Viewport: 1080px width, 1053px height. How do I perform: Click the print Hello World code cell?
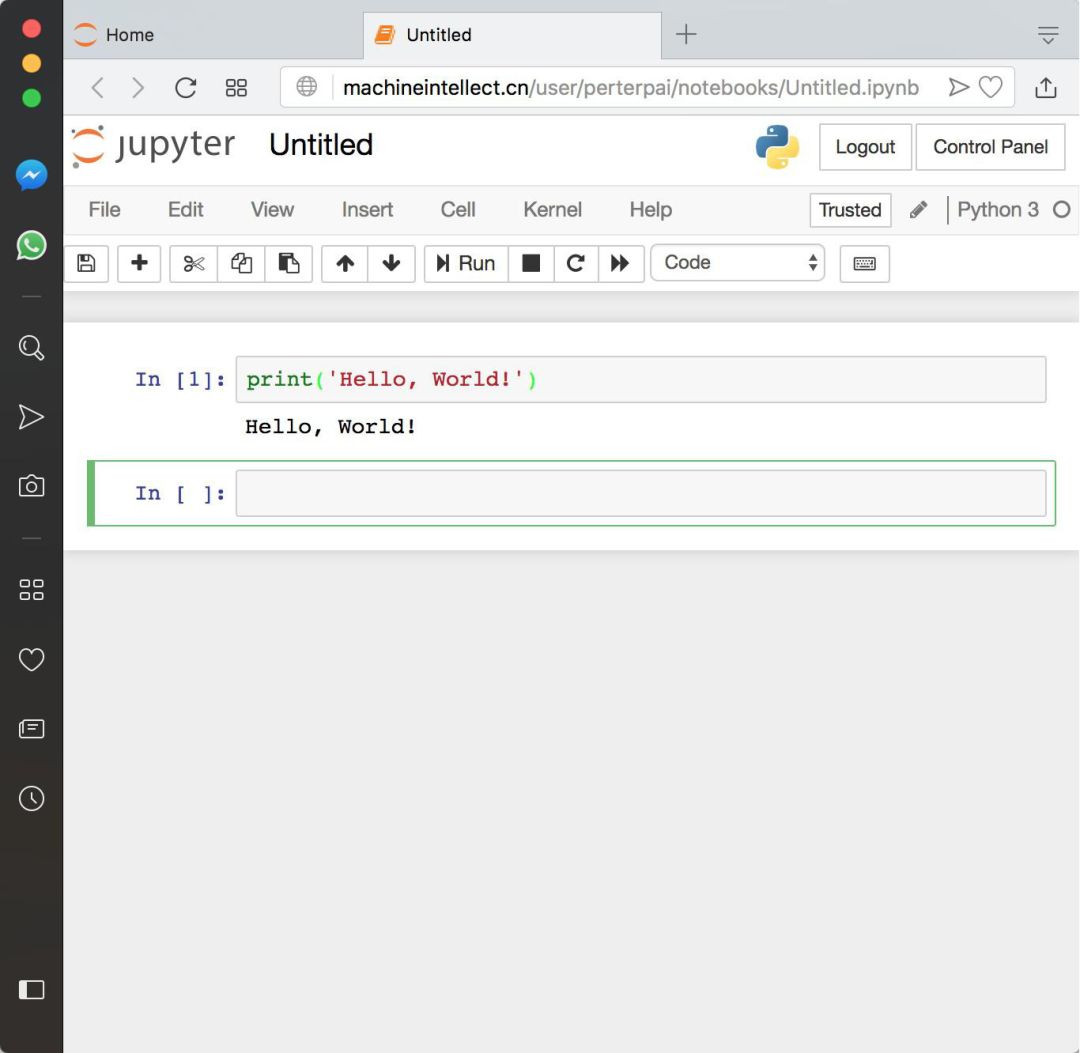(641, 379)
